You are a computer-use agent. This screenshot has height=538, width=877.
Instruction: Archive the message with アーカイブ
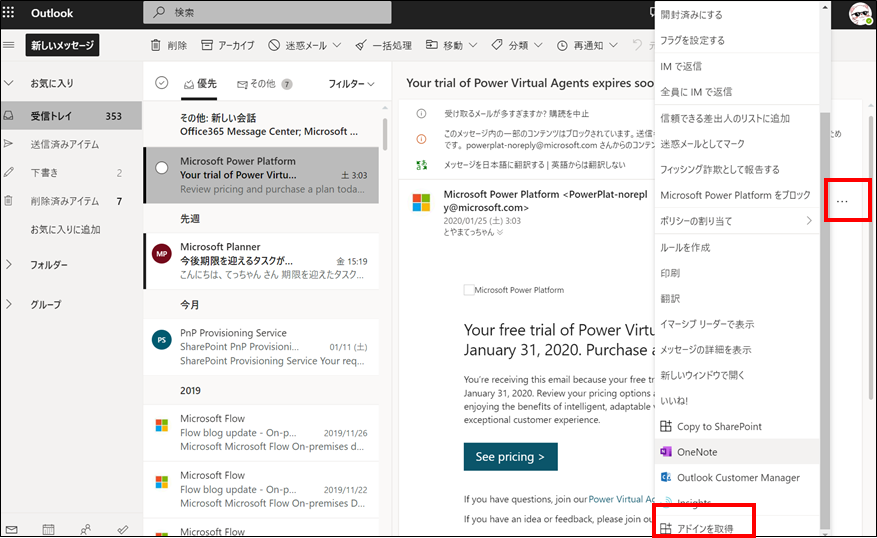coord(228,45)
